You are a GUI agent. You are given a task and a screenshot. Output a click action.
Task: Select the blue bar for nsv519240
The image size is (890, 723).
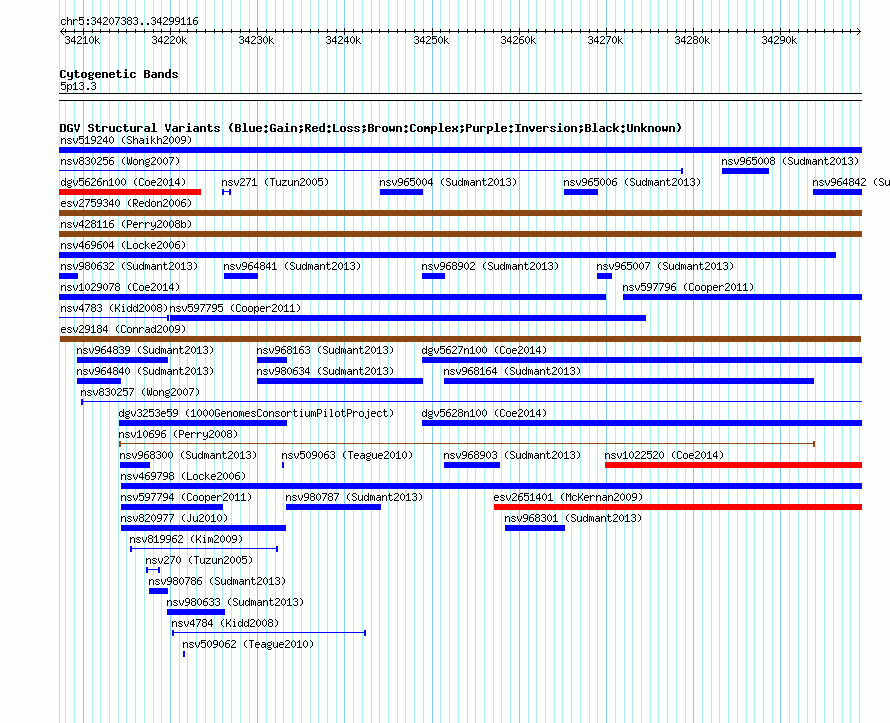pos(460,150)
